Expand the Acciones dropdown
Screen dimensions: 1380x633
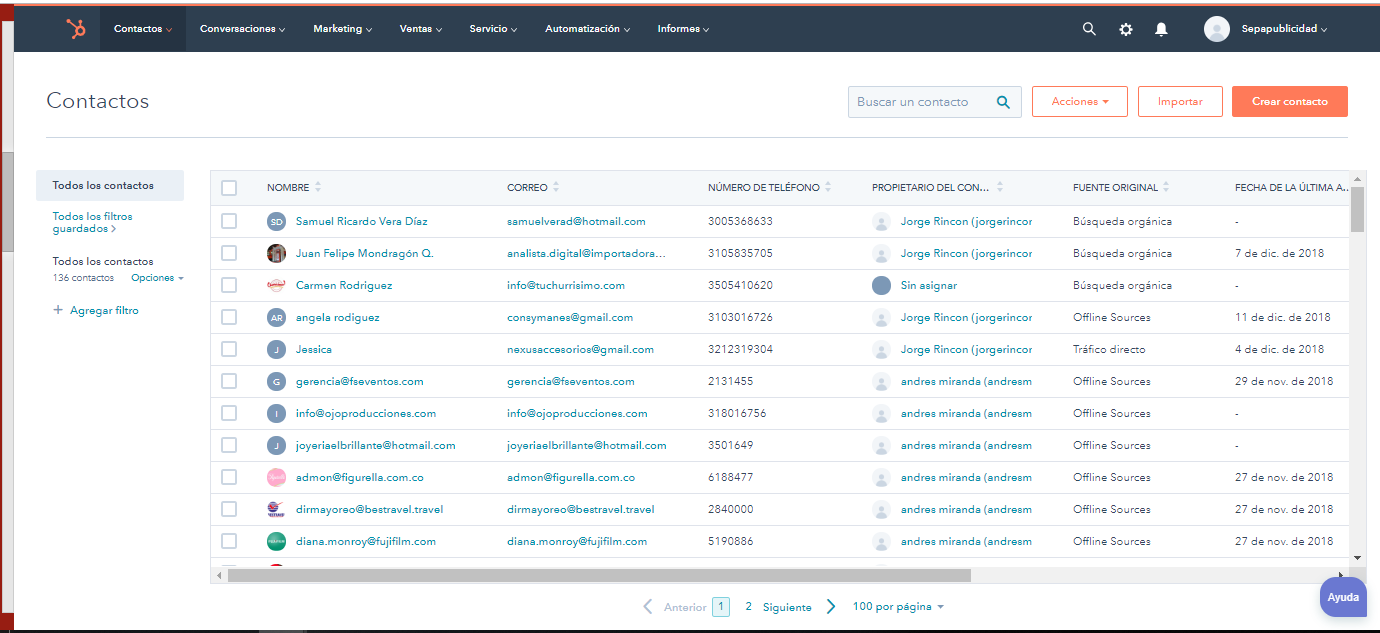click(1079, 102)
